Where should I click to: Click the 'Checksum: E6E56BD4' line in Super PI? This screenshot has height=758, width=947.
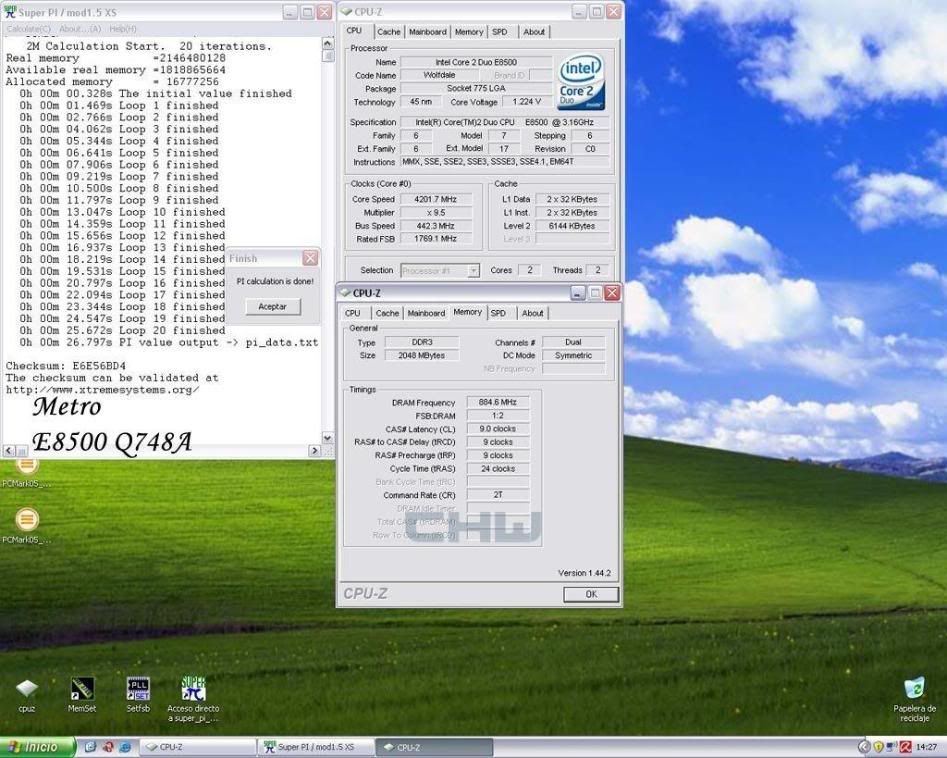click(x=66, y=366)
